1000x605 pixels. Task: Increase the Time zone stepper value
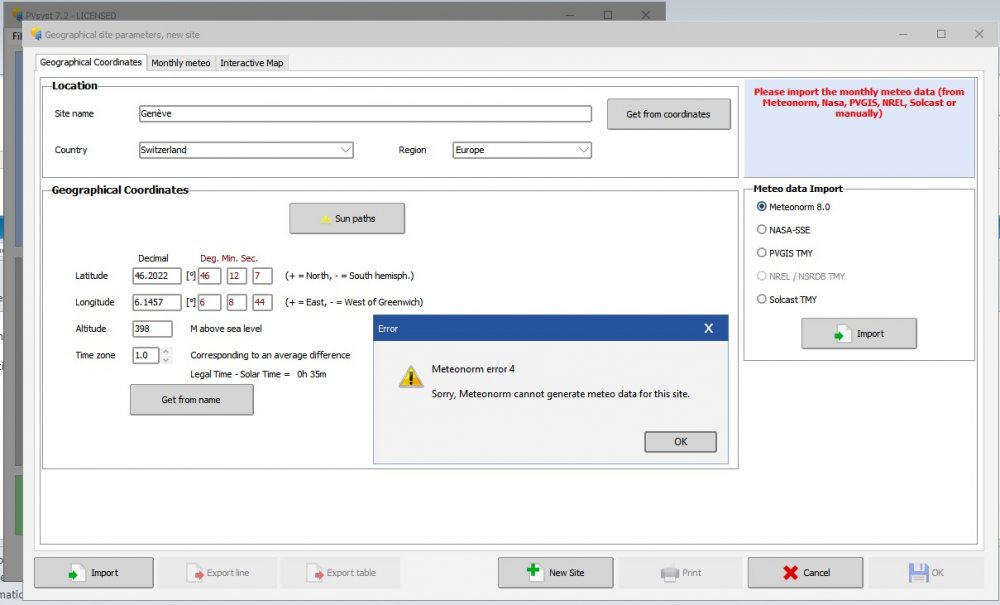[166, 351]
